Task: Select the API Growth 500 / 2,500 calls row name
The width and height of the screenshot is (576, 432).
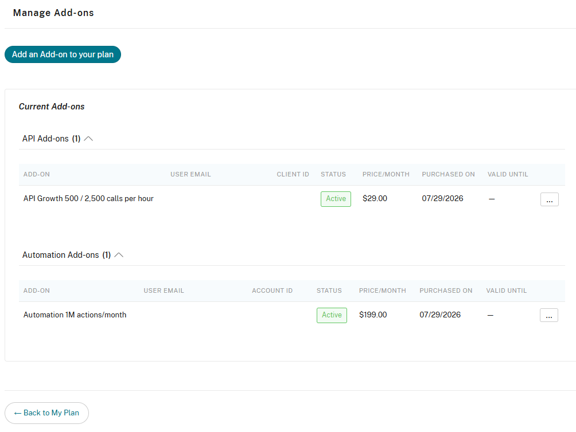Action: (88, 198)
